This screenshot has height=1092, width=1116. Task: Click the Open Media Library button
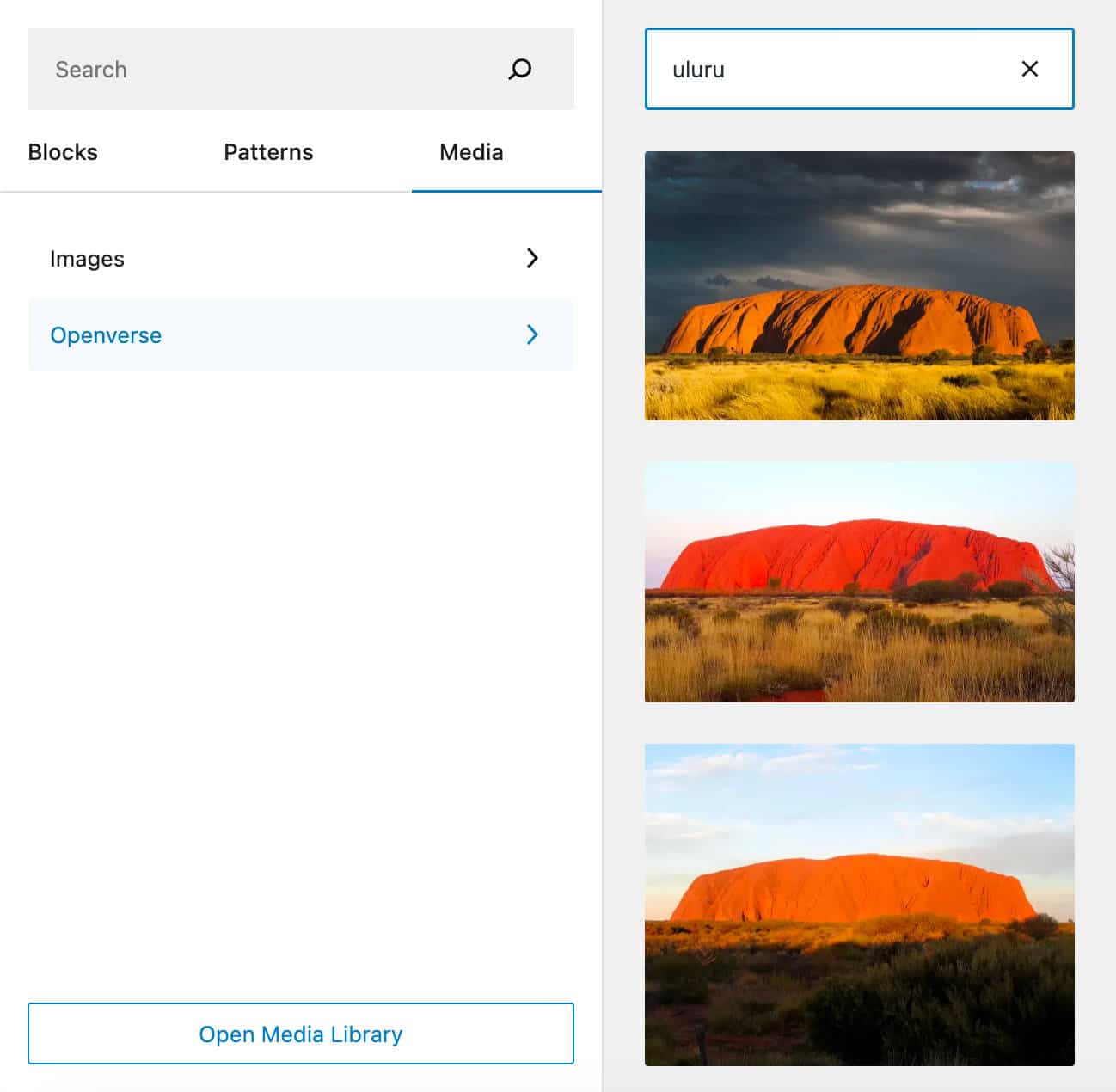300,1034
